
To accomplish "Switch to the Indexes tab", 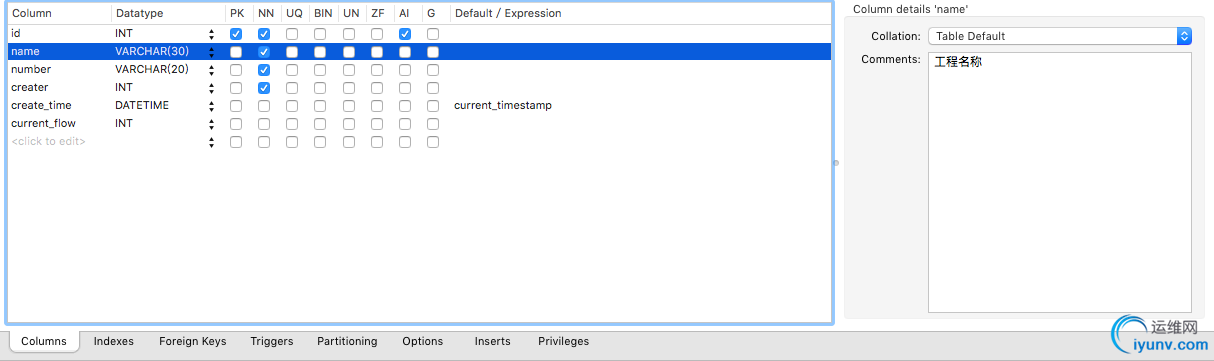I will (x=114, y=341).
